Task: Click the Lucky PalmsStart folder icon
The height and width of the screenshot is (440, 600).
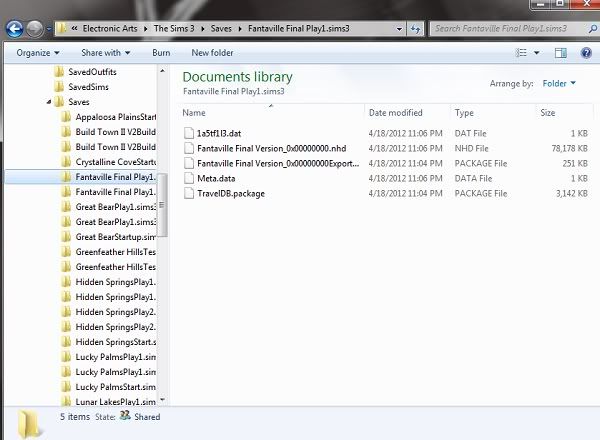Action: (x=66, y=386)
